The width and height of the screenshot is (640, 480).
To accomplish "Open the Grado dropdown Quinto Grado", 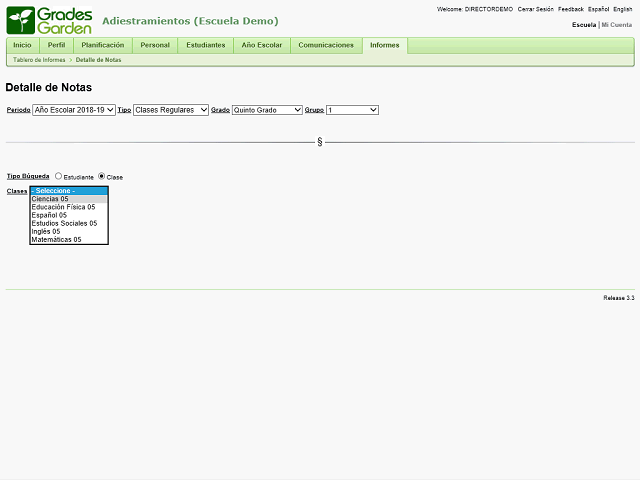I will (x=267, y=110).
